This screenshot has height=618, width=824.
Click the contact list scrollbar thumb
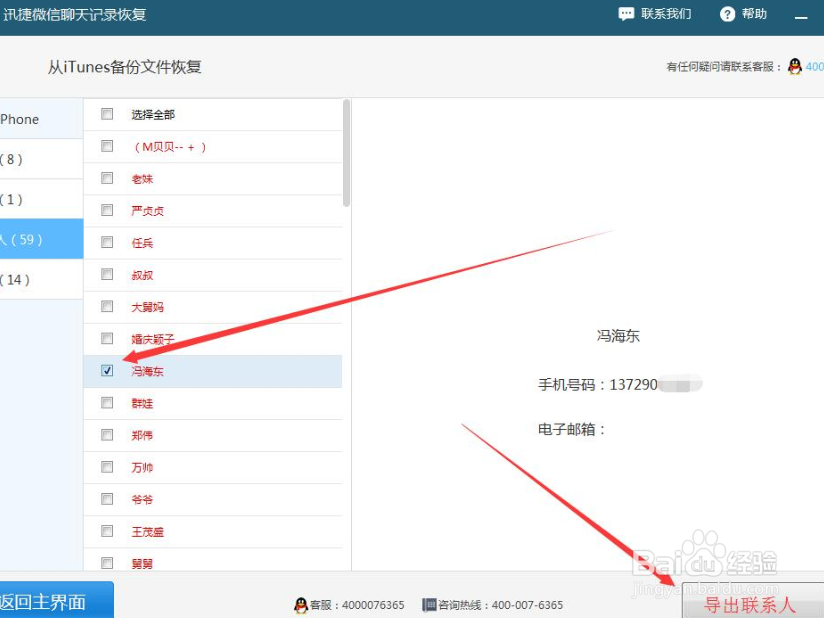click(346, 153)
